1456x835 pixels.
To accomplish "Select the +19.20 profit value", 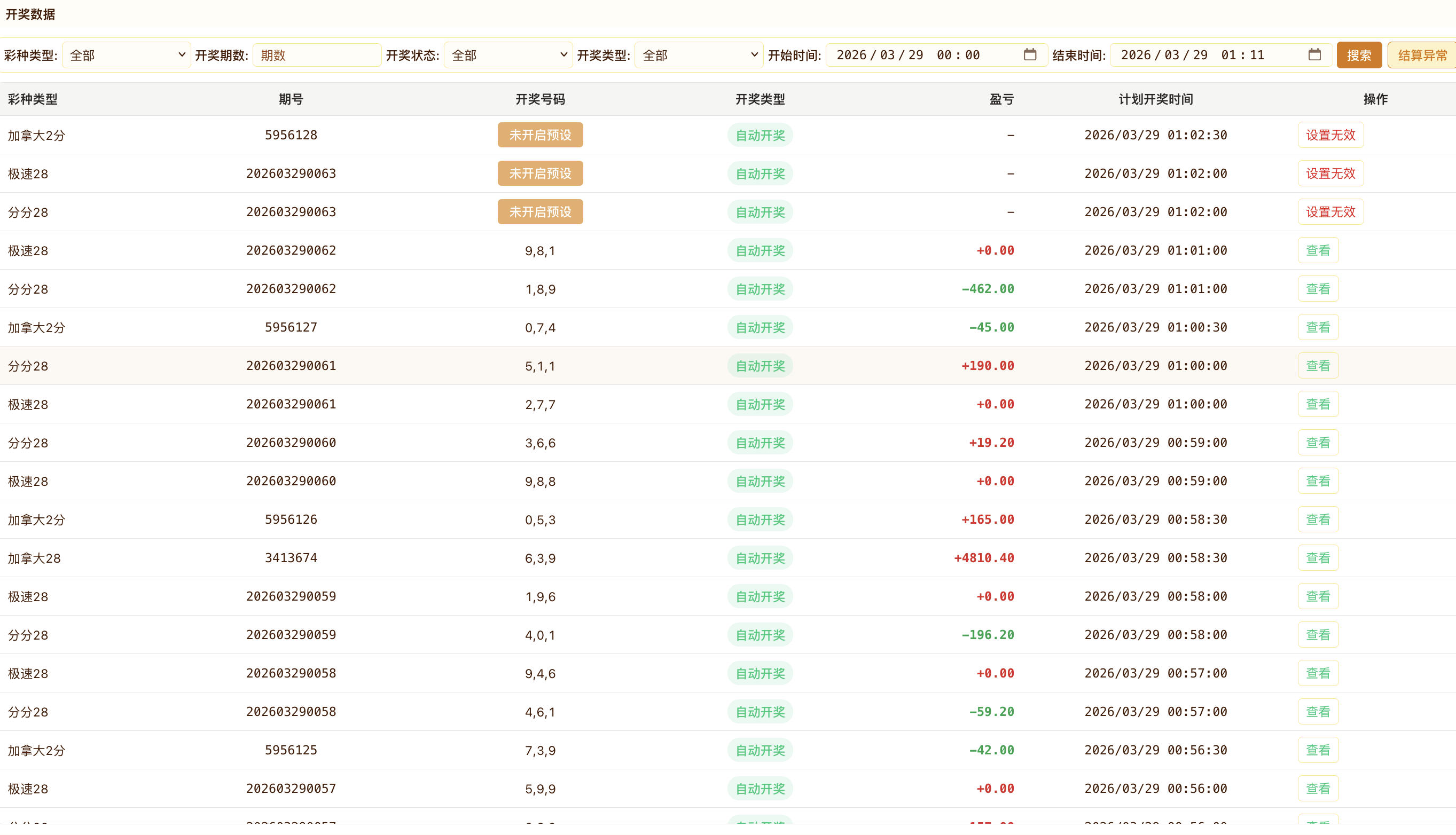I will [x=991, y=442].
